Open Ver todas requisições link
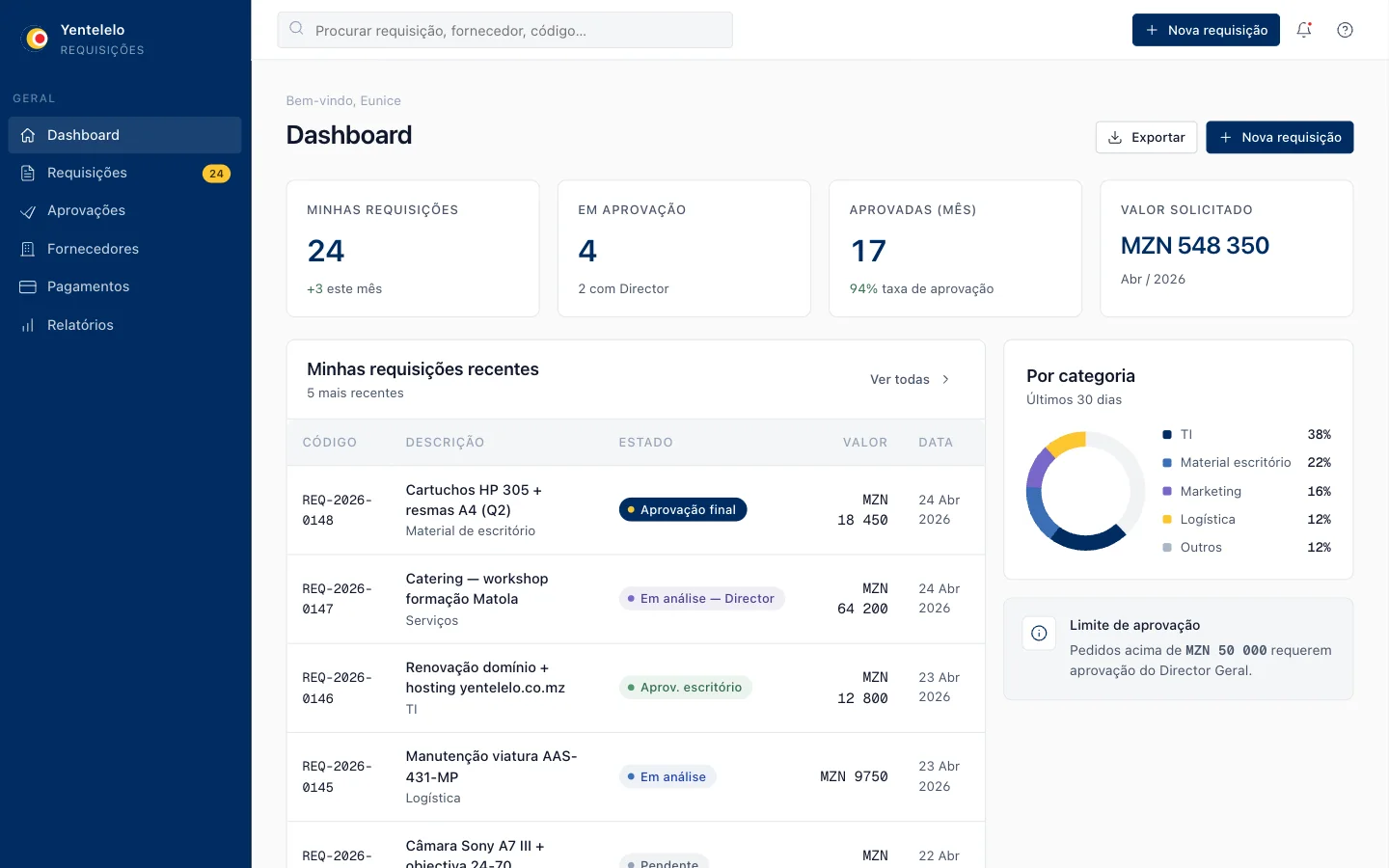This screenshot has width=1389, height=868. point(910,379)
